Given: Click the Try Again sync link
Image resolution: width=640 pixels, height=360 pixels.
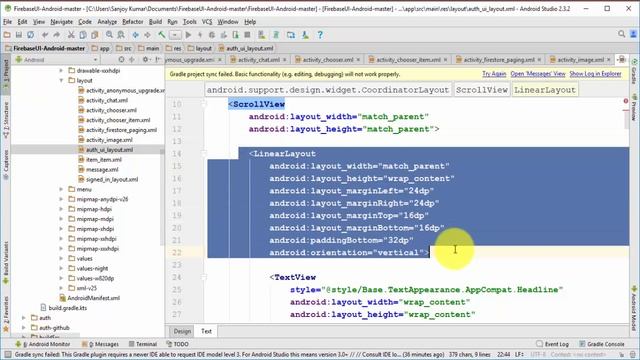Looking at the screenshot, I should point(494,74).
